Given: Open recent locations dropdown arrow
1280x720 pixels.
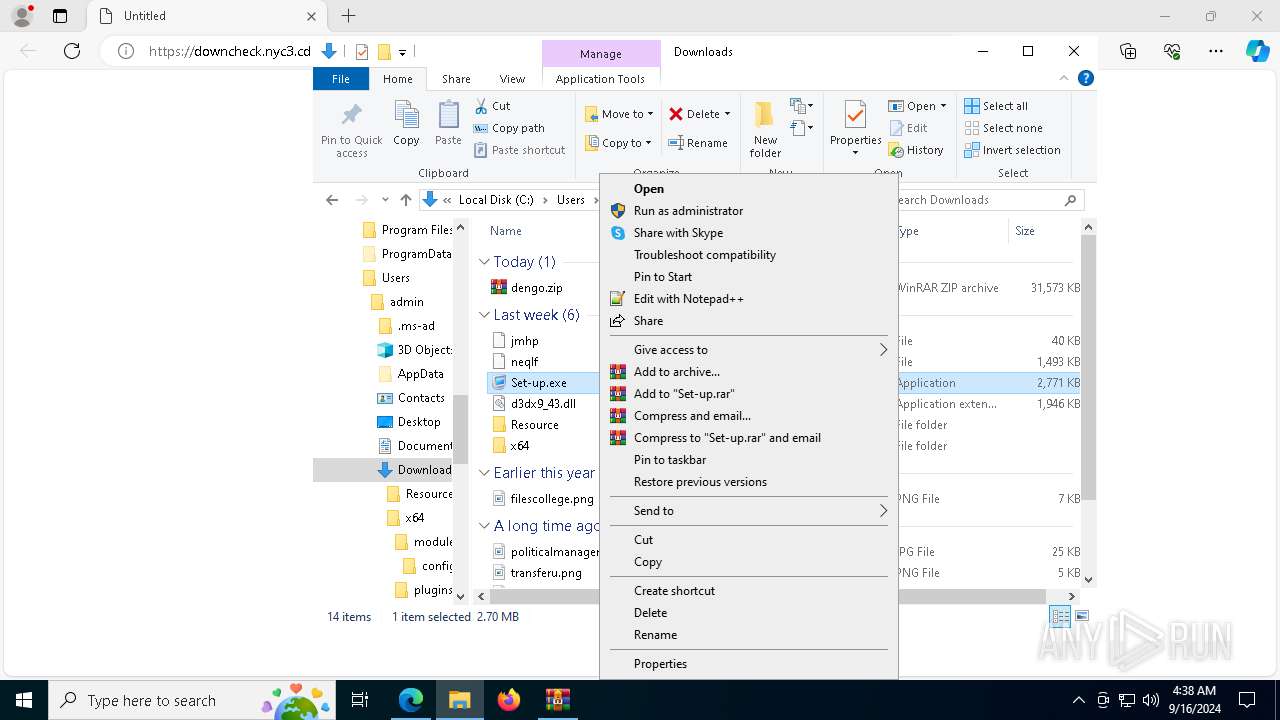Looking at the screenshot, I should (x=385, y=200).
